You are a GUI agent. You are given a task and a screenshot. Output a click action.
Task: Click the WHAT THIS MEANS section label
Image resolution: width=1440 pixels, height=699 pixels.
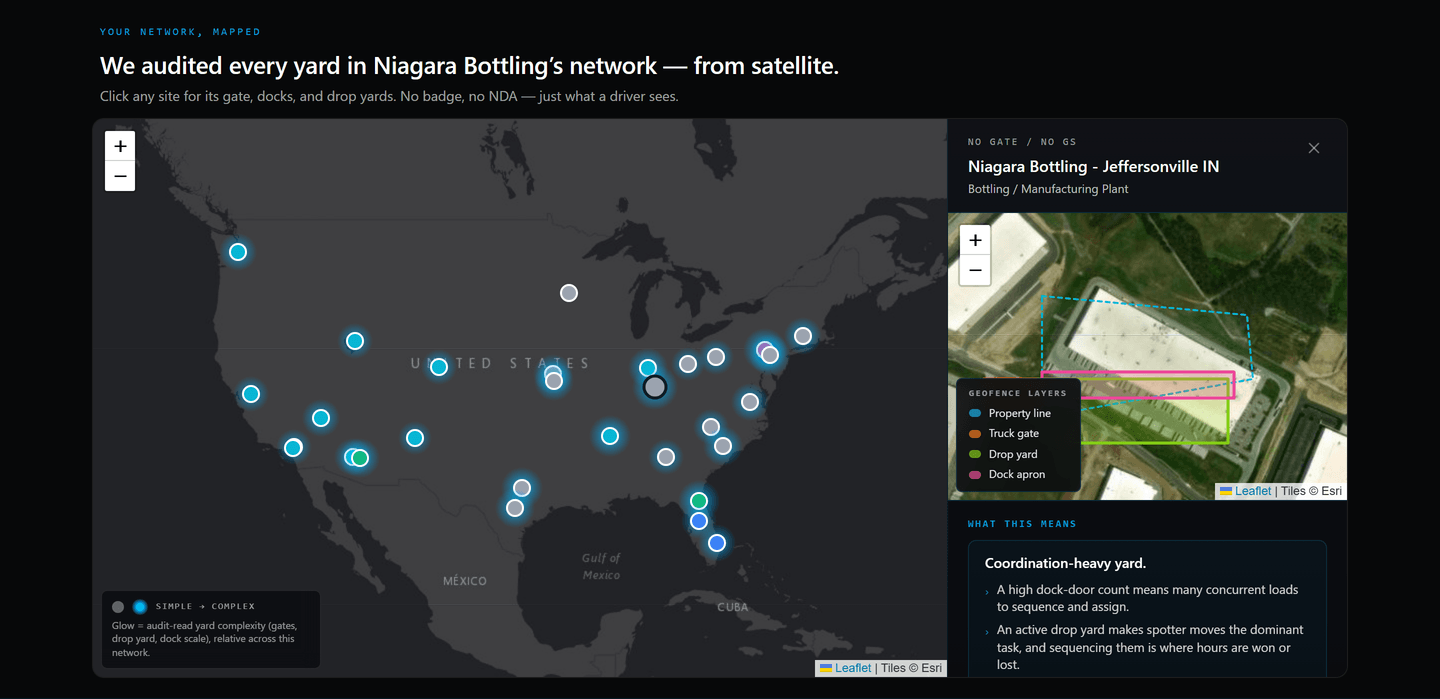(1022, 524)
